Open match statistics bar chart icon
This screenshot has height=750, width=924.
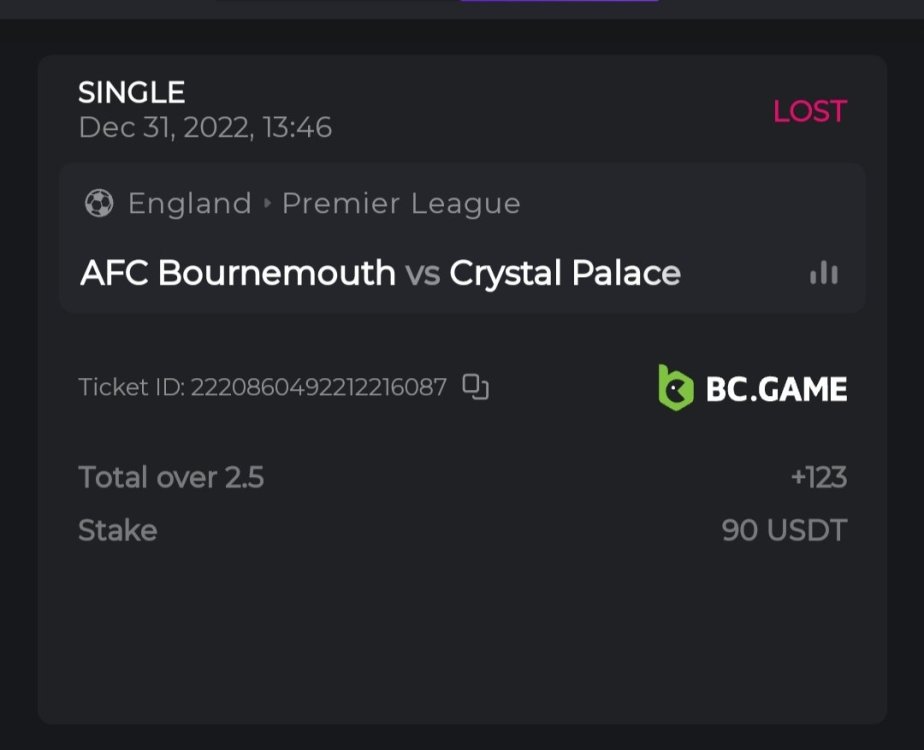[823, 273]
